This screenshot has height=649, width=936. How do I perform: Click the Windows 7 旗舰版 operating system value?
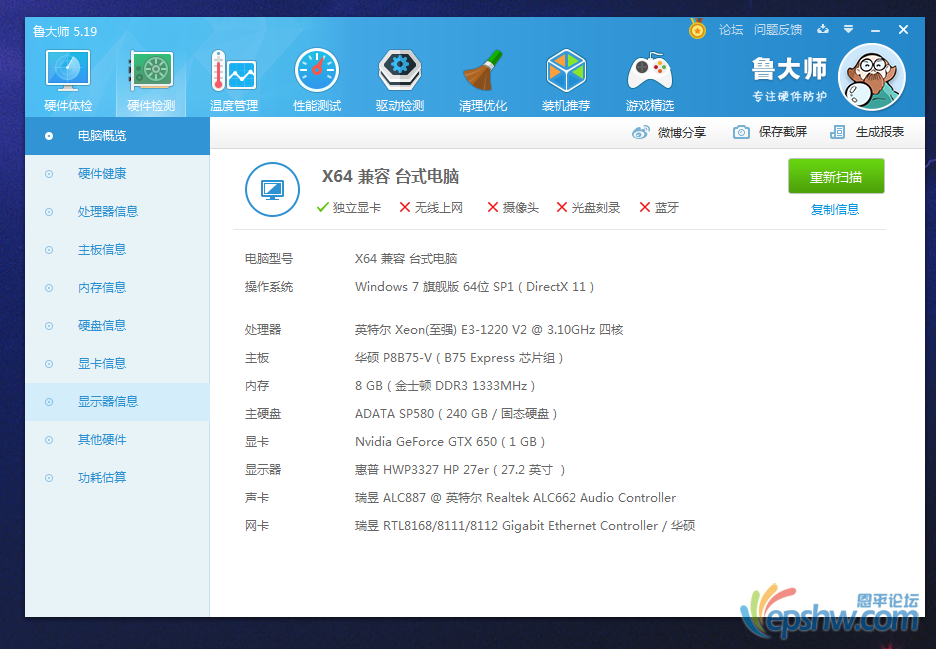tap(475, 287)
